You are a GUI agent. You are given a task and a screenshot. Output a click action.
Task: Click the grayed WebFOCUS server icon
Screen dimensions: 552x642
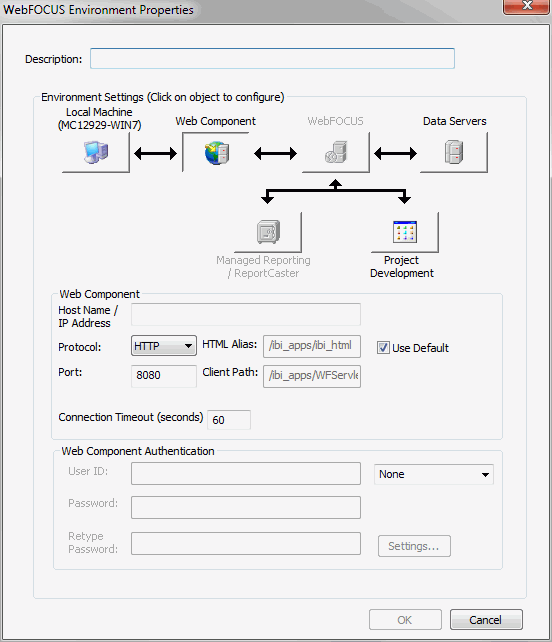coord(336,152)
